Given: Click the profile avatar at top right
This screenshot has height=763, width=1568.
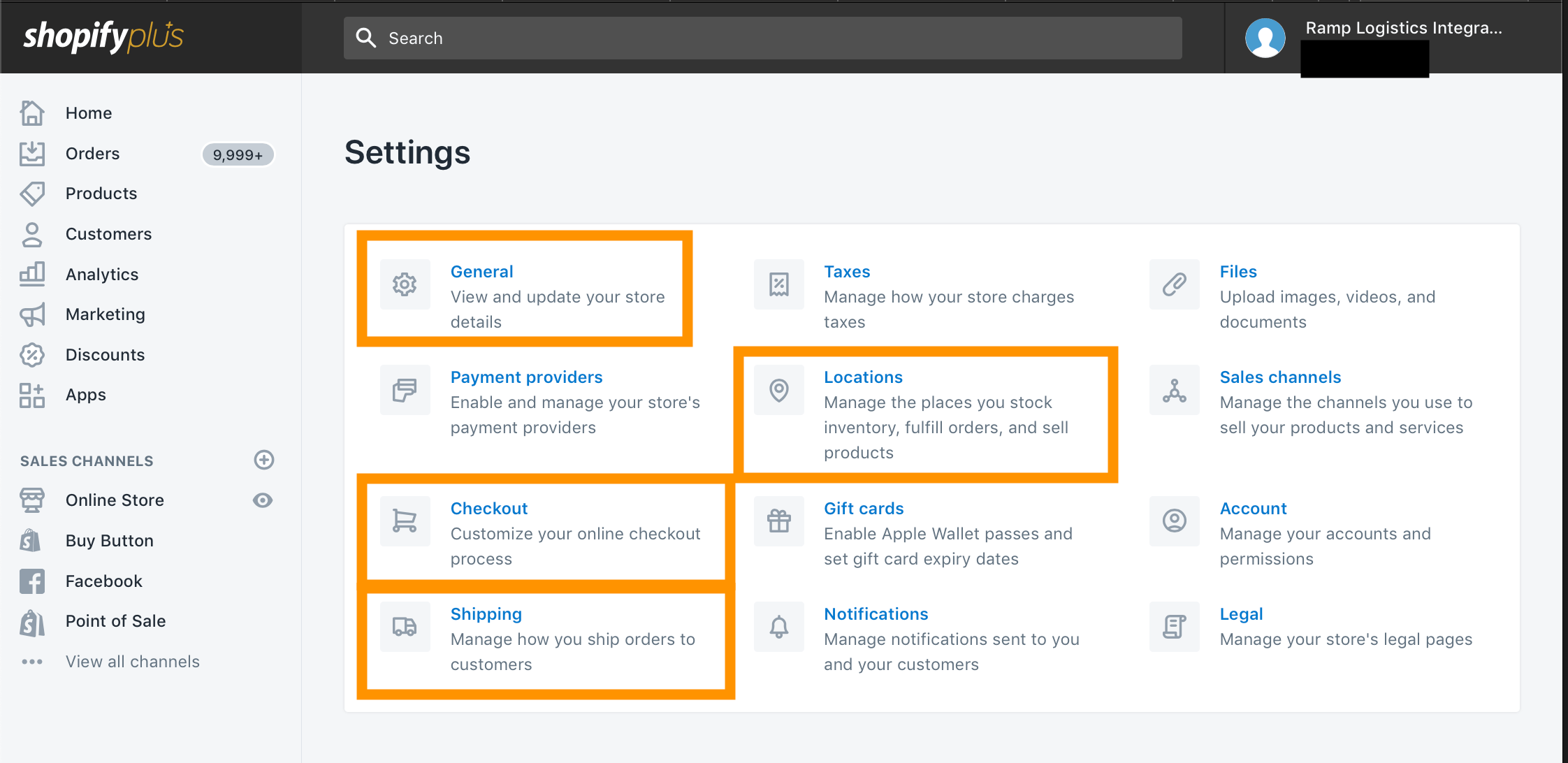Looking at the screenshot, I should pos(1265,38).
